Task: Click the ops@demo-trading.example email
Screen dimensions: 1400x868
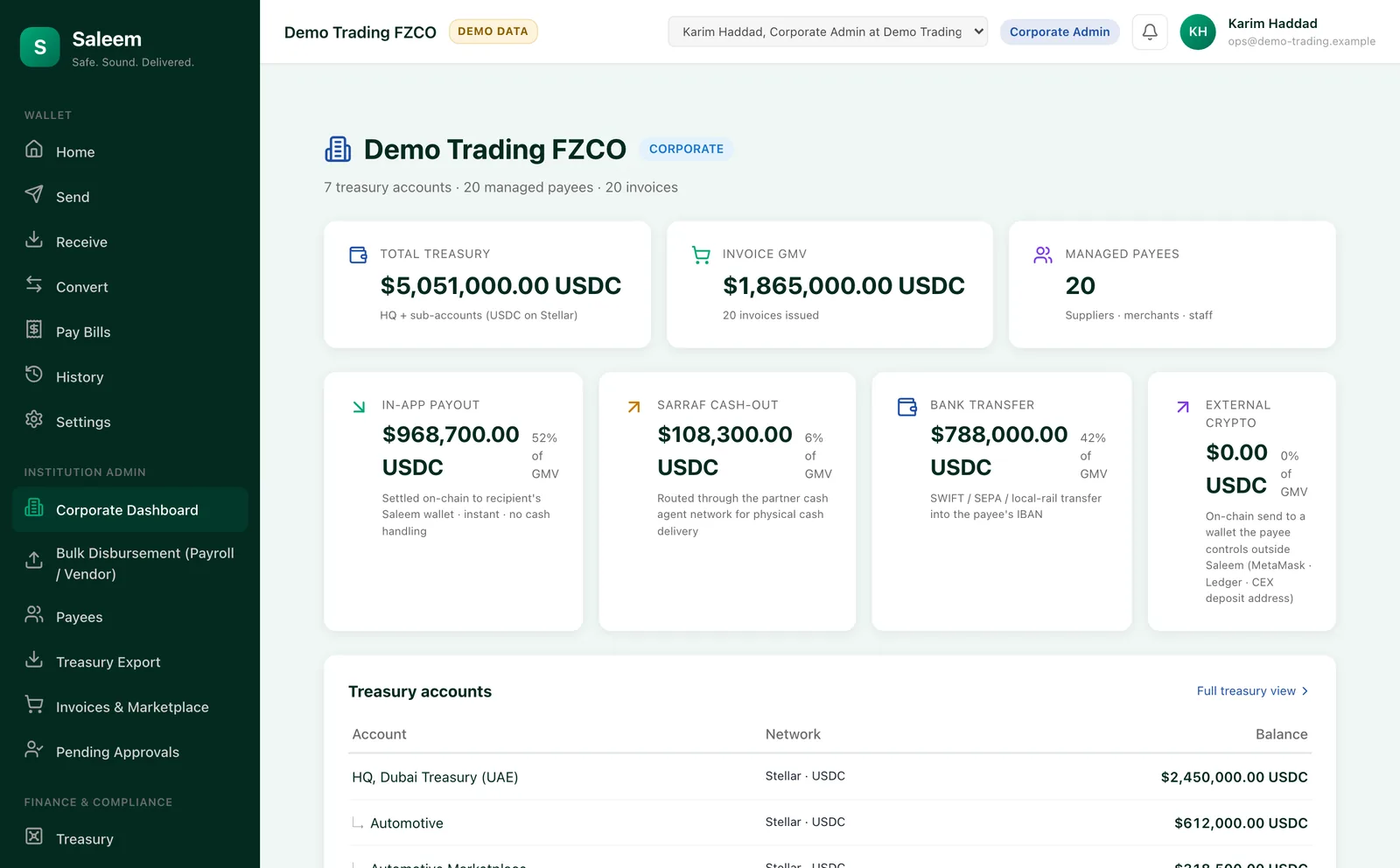Action: coord(1301,41)
